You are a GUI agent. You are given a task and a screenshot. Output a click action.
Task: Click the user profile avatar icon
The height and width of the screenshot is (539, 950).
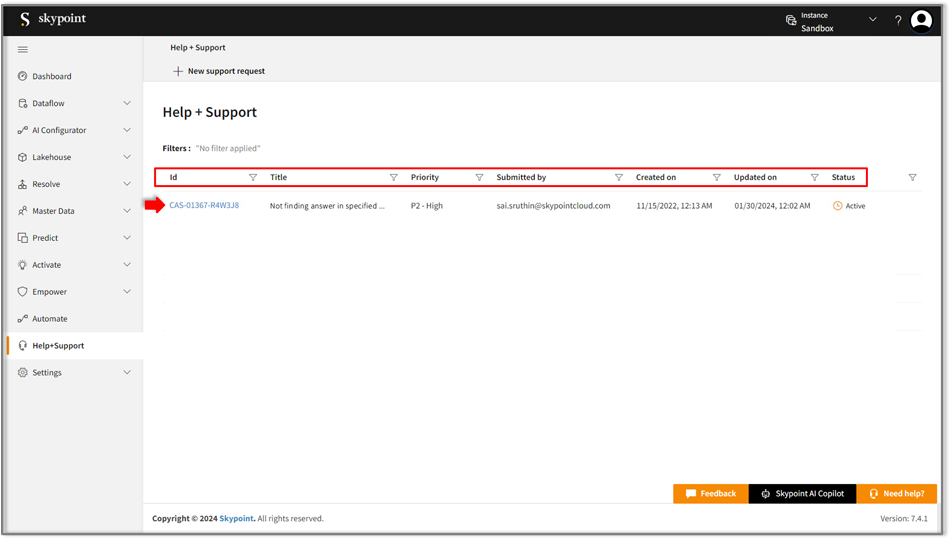pos(921,21)
